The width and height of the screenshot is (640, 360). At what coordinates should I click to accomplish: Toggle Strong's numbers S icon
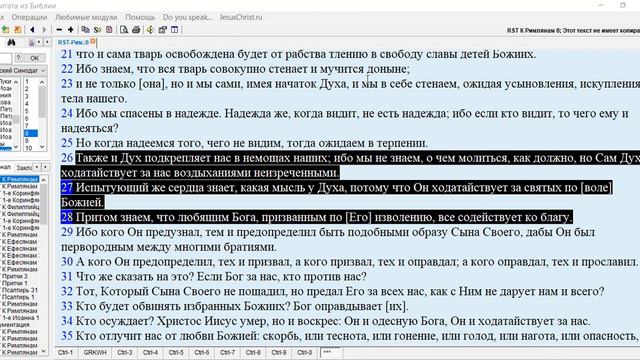pyautogui.click(x=97, y=29)
